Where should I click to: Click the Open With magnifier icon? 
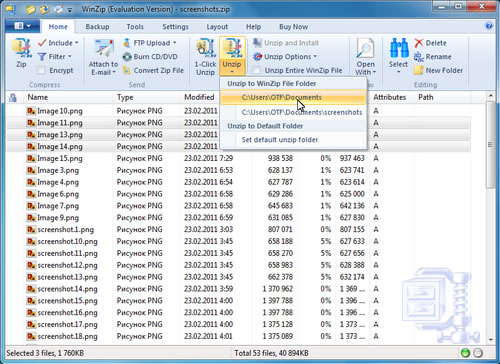pyautogui.click(x=365, y=49)
